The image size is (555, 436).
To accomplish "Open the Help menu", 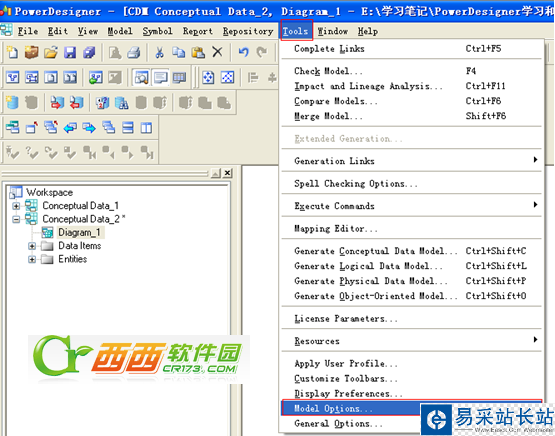I will click(x=368, y=31).
